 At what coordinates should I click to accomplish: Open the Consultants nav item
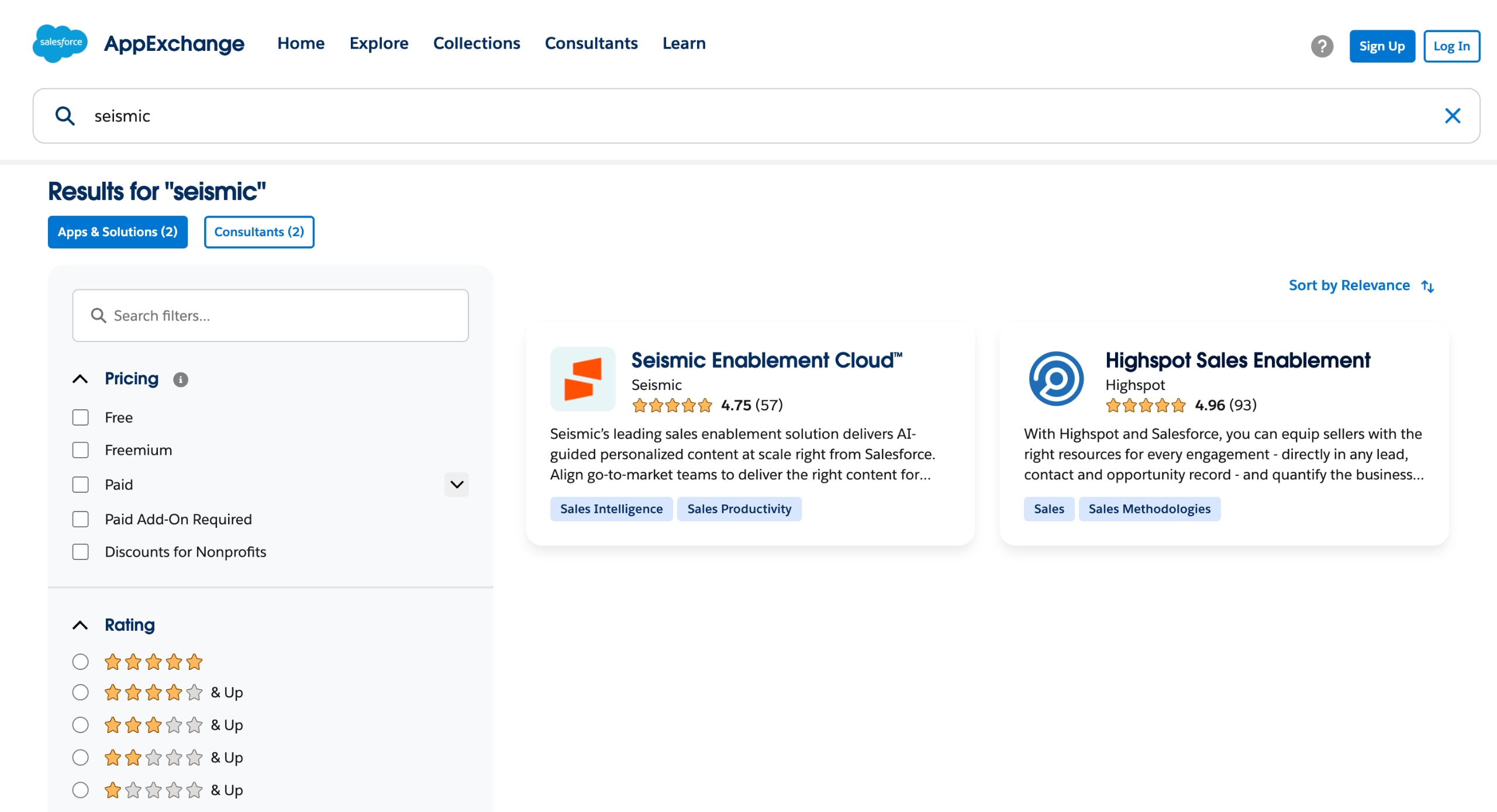click(591, 43)
